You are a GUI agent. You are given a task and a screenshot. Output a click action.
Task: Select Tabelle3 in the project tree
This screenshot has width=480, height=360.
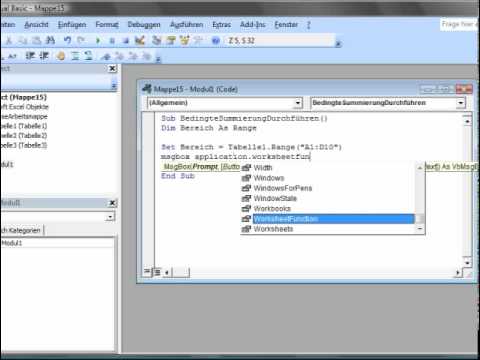tap(23, 145)
